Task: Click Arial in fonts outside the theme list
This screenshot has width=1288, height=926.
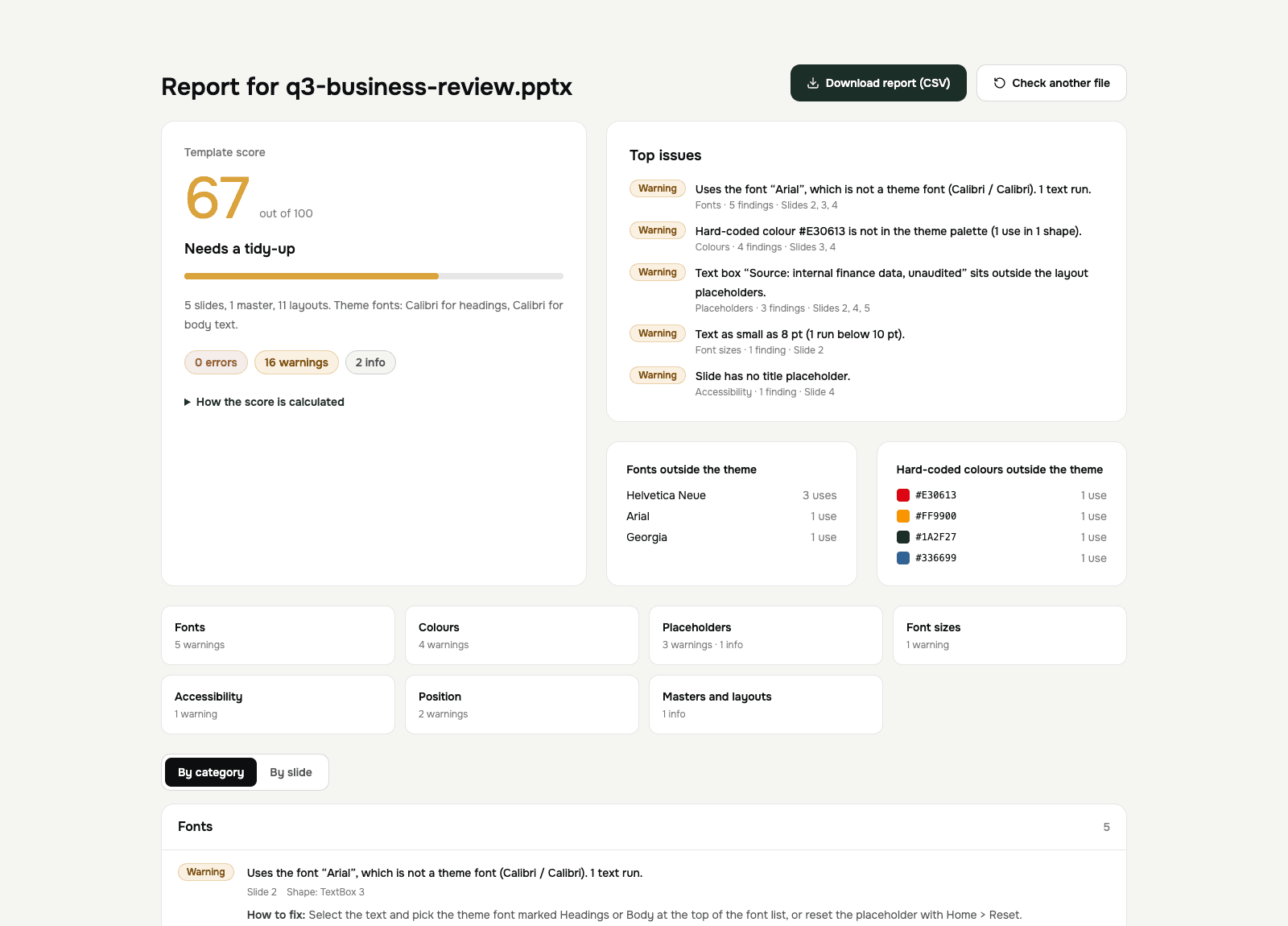Action: click(638, 516)
